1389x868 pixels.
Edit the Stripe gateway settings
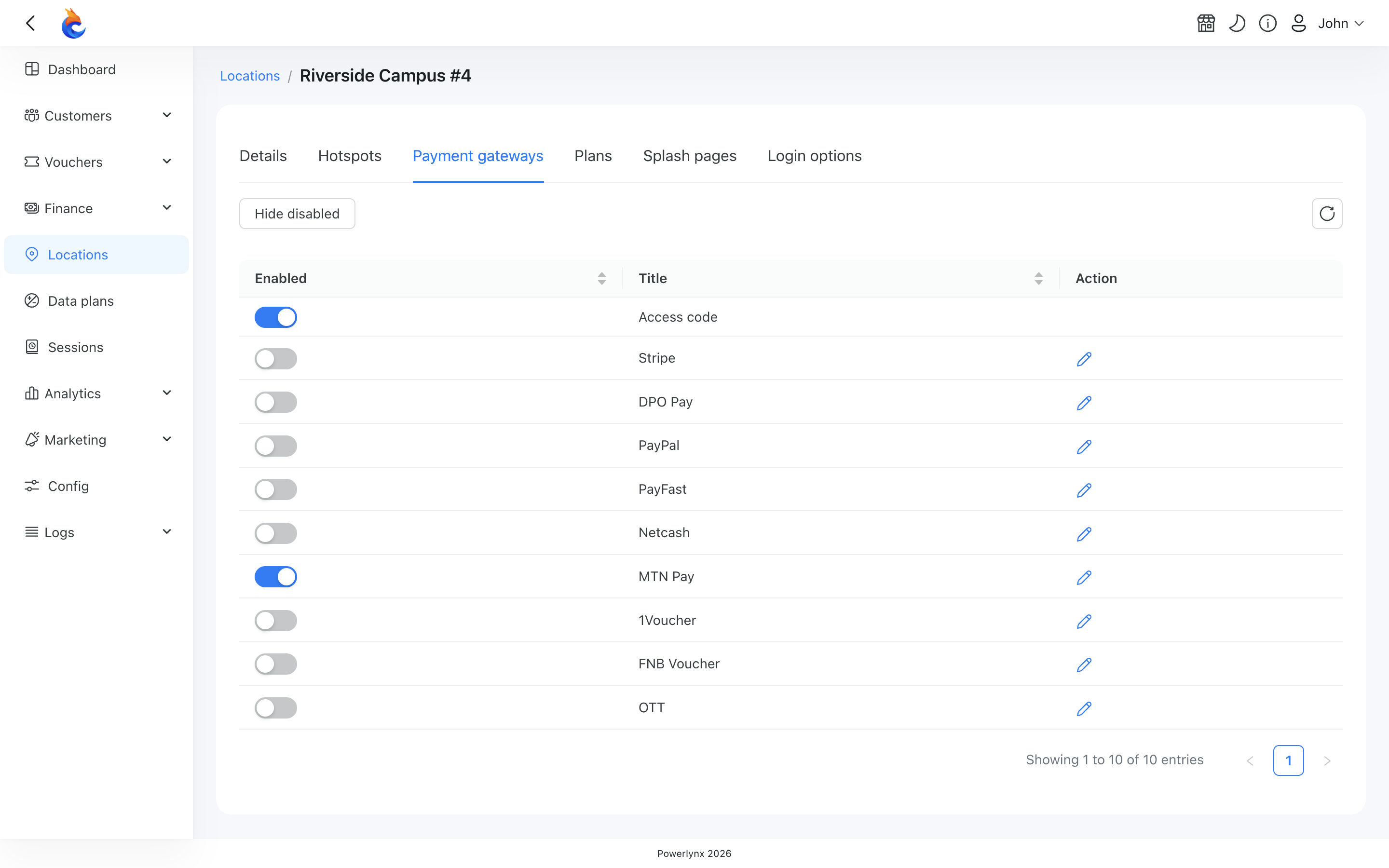tap(1084, 359)
